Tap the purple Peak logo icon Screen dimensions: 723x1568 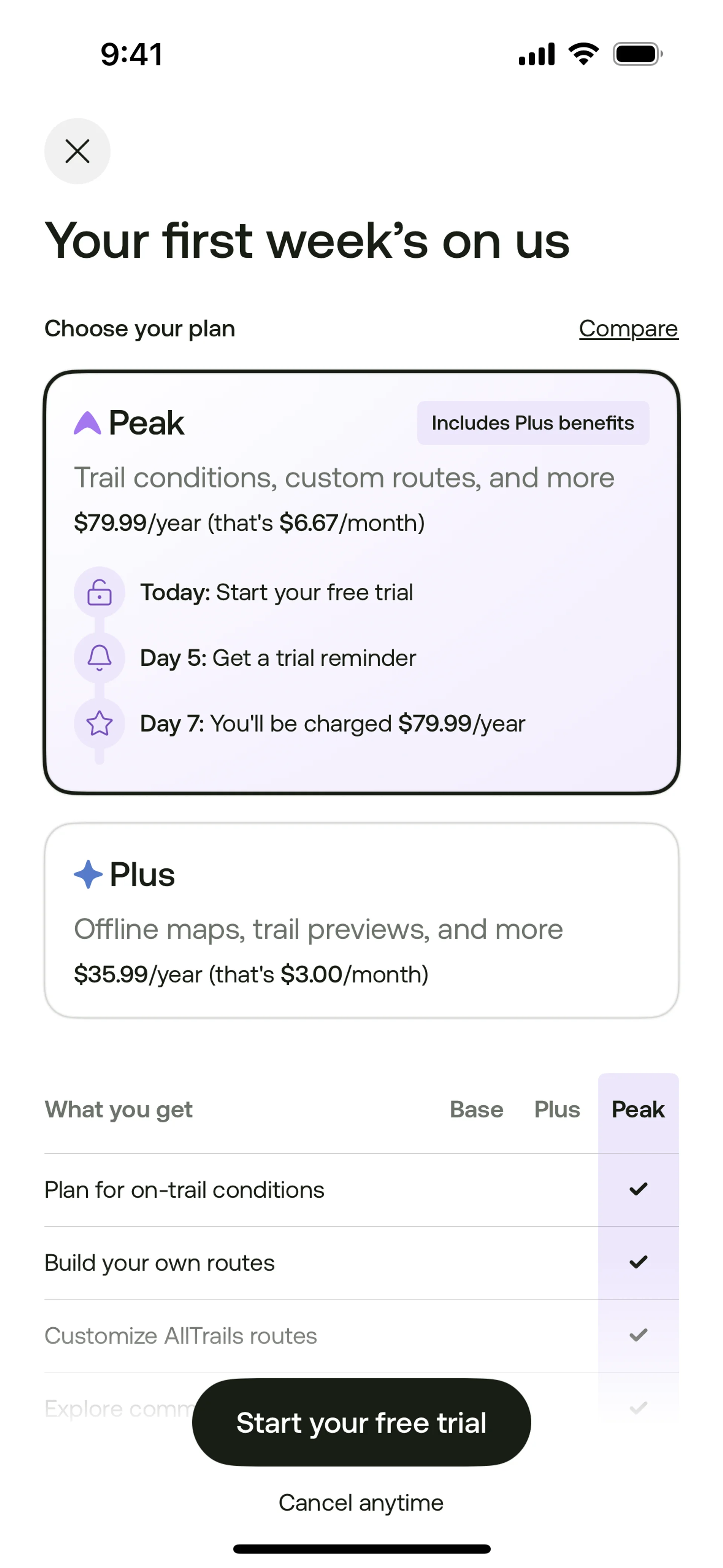tap(87, 422)
